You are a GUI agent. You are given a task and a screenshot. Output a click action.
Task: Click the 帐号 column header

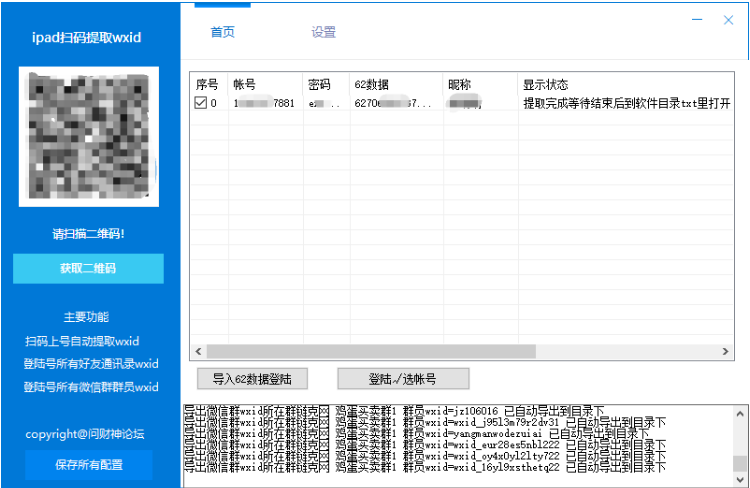point(265,85)
